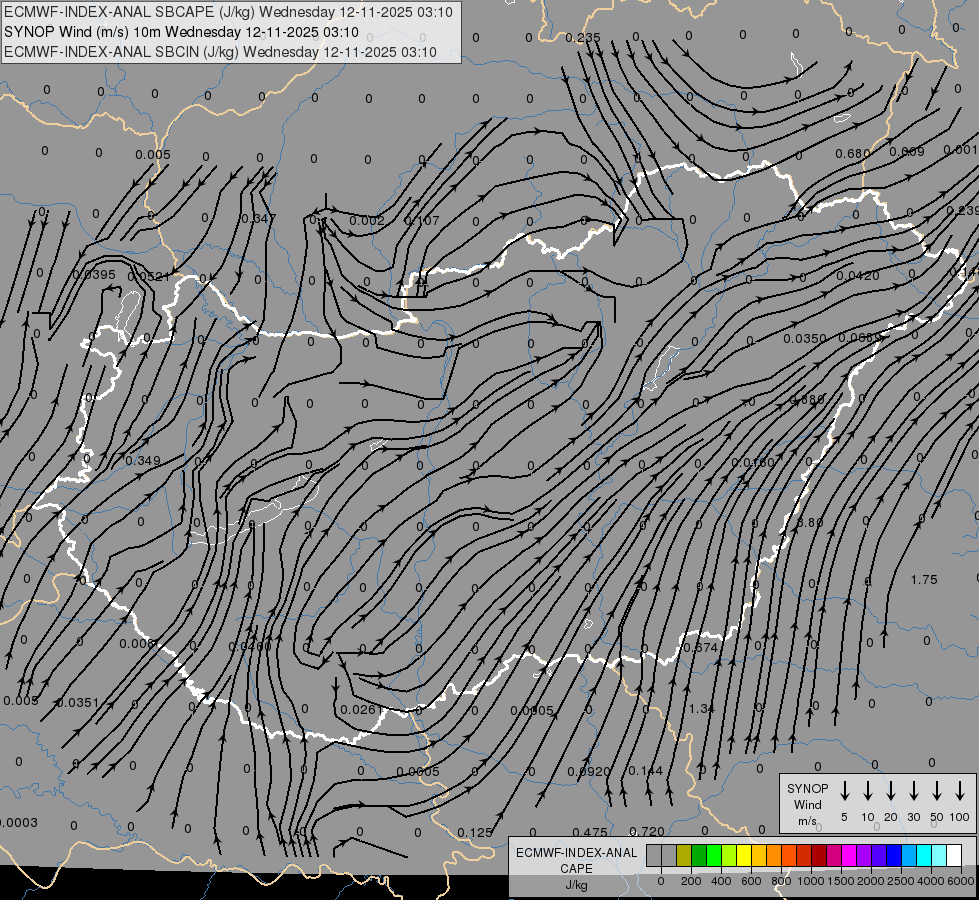The width and height of the screenshot is (979, 900).
Task: Click the 0.347 map value
Action: click(x=258, y=219)
